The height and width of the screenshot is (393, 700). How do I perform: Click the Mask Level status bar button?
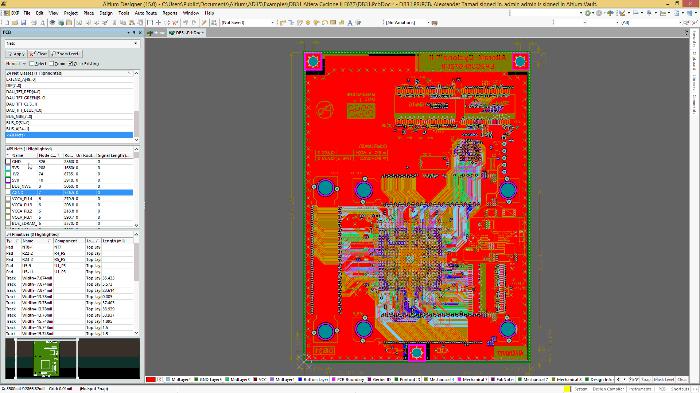(662, 380)
